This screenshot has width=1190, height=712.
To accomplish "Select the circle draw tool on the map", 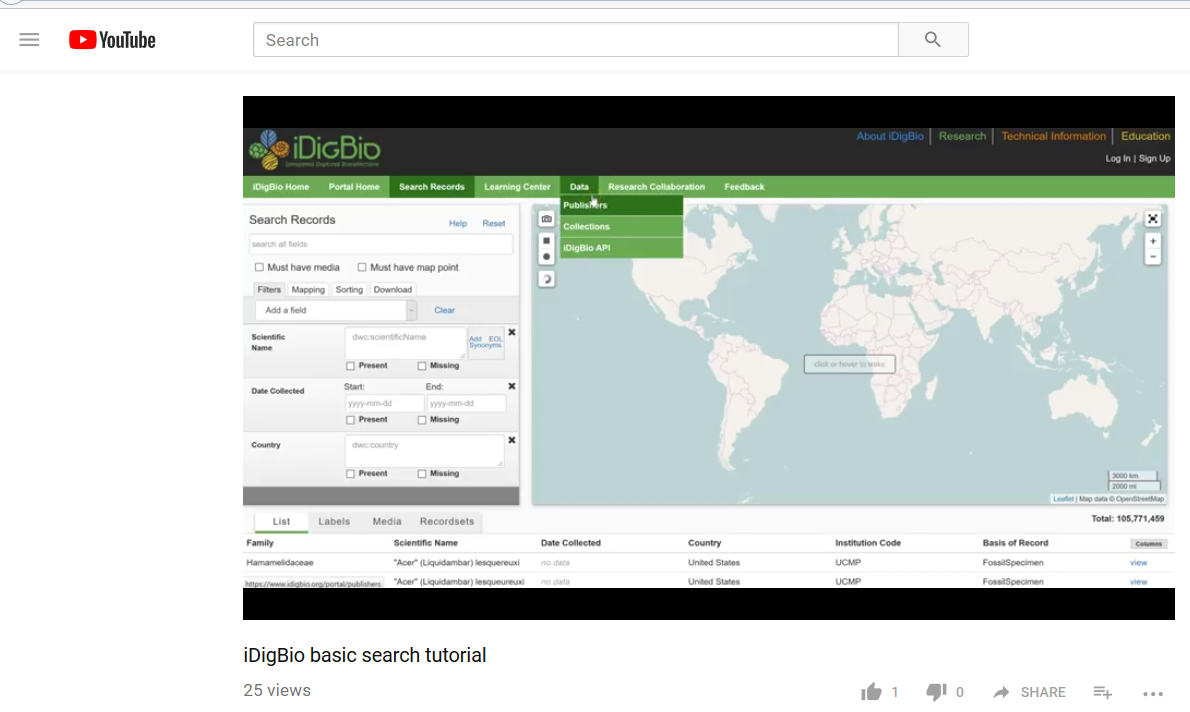I will [546, 257].
